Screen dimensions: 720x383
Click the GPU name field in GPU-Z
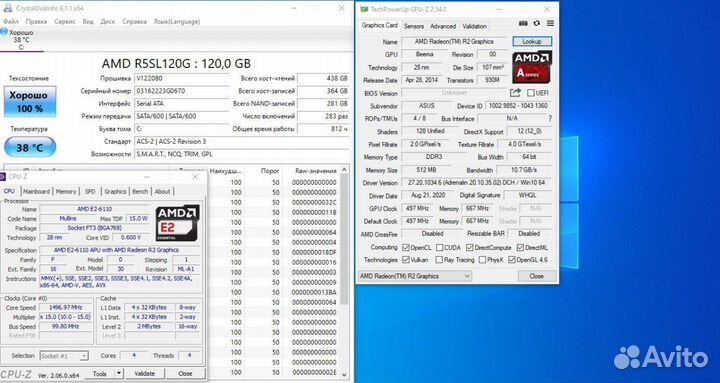coord(454,41)
